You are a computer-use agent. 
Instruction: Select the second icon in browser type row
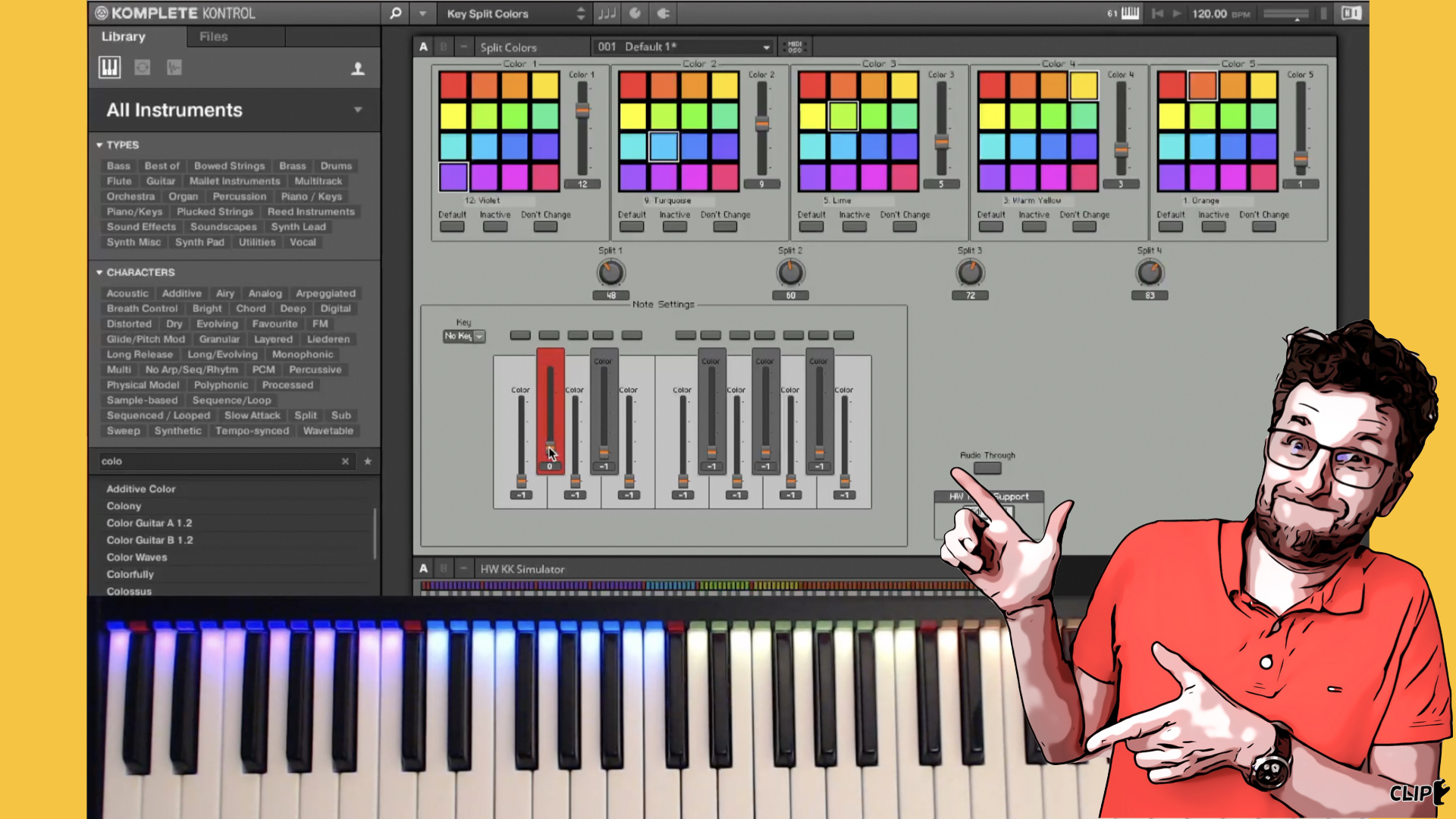tap(142, 68)
